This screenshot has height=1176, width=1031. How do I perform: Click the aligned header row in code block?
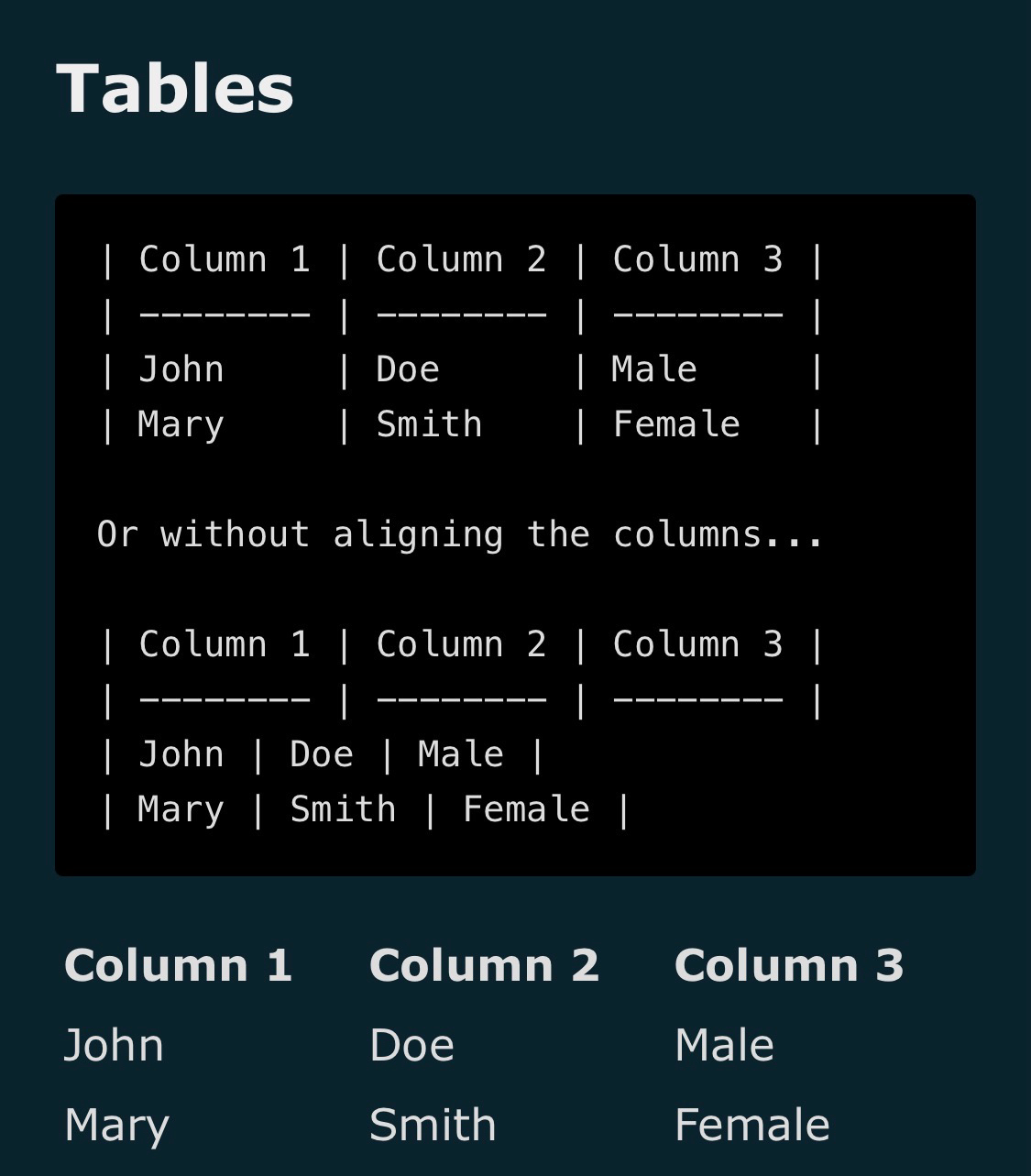462,260
